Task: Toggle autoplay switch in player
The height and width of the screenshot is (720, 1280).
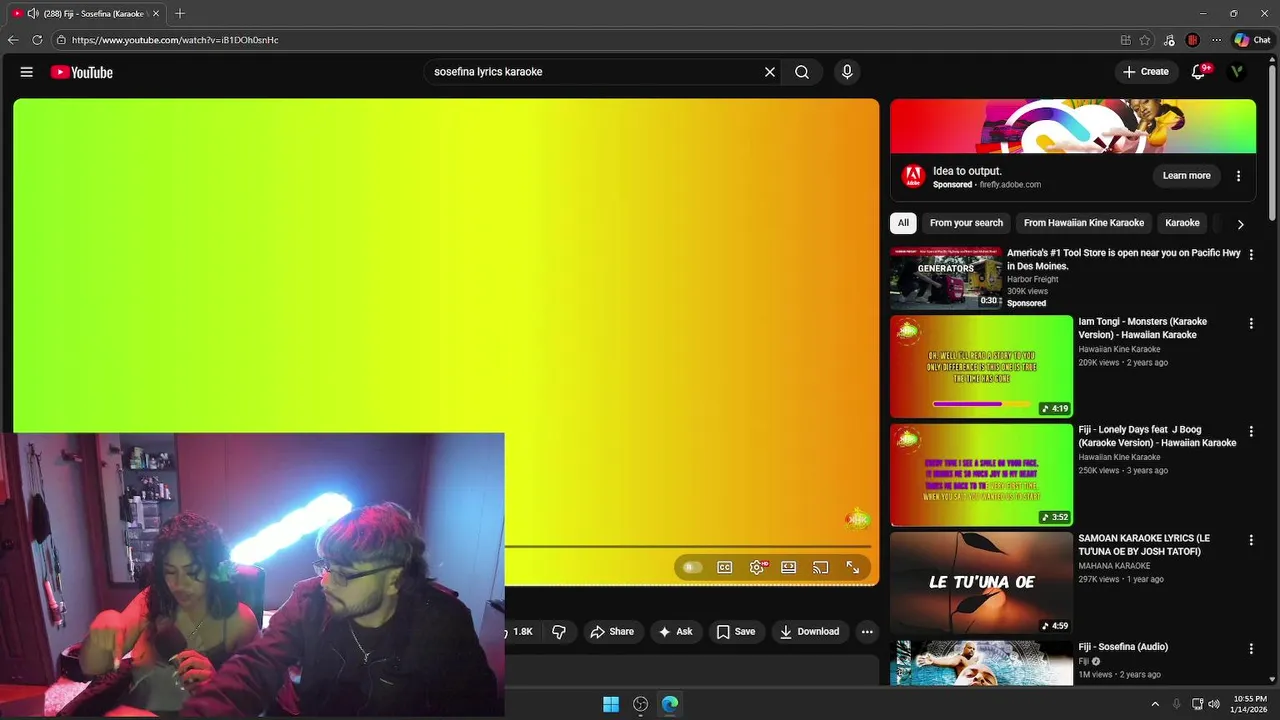Action: (x=692, y=567)
